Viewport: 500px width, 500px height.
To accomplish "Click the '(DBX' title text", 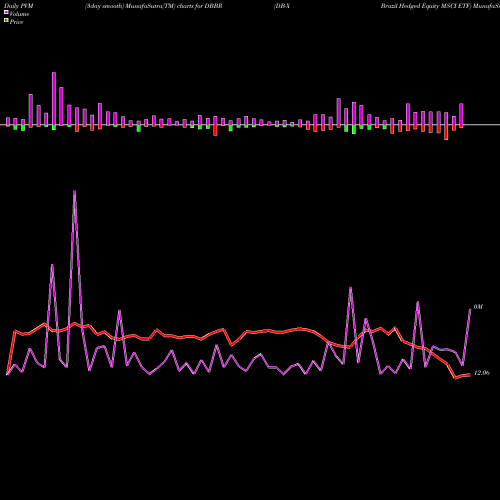I will (x=282, y=6).
